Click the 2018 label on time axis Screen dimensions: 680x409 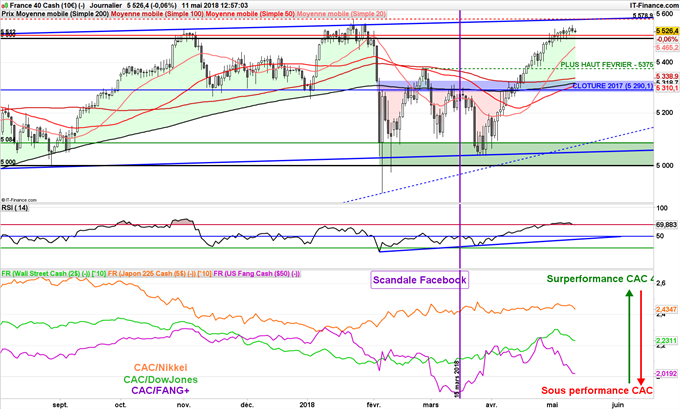(307, 405)
